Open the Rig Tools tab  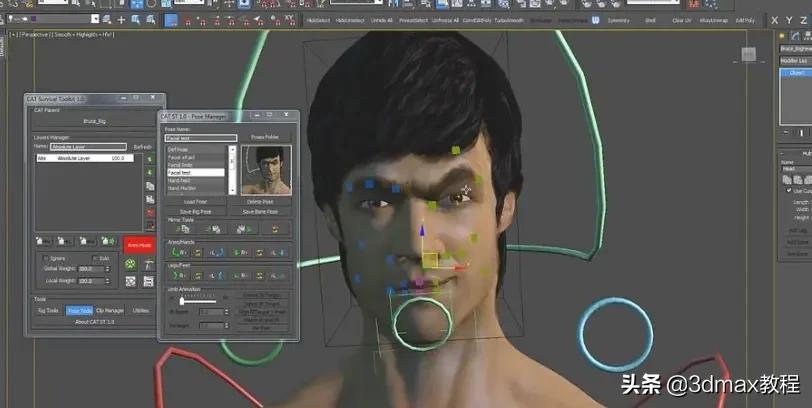point(48,311)
